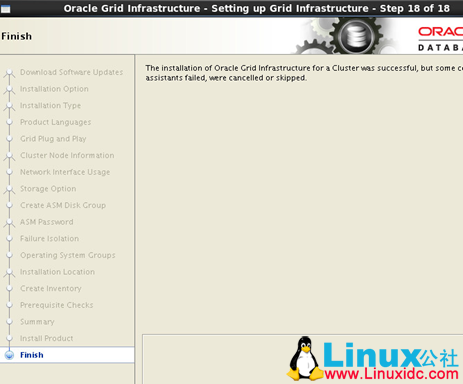Select the Grid Plug and Play step

tap(53, 139)
